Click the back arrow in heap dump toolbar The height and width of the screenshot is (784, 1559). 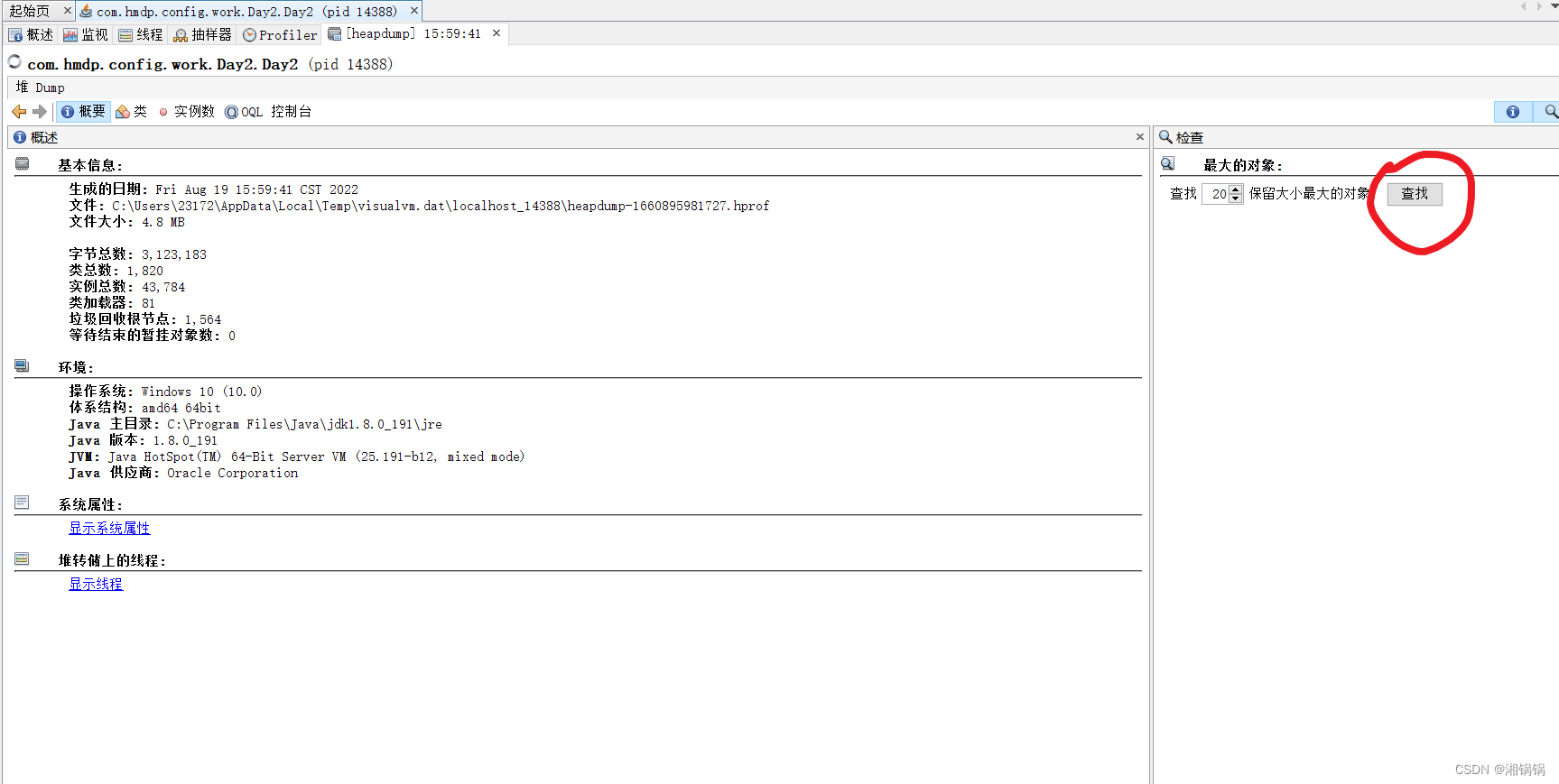pos(19,112)
